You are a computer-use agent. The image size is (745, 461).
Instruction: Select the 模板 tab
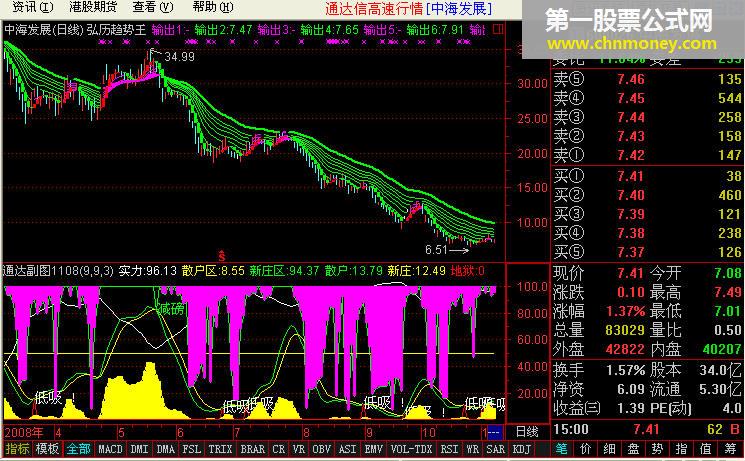(48, 449)
